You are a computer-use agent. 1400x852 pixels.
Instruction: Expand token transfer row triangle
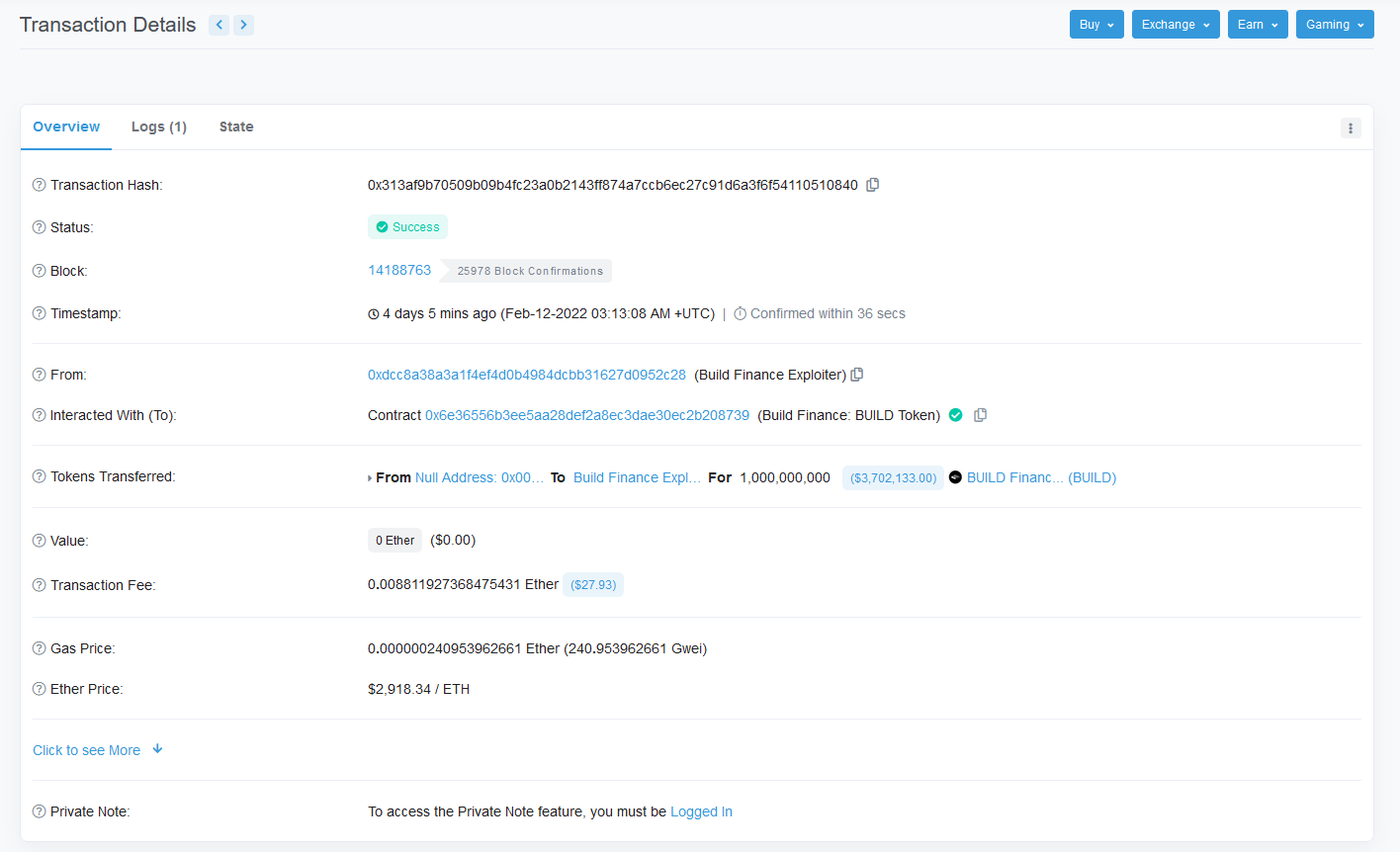370,478
